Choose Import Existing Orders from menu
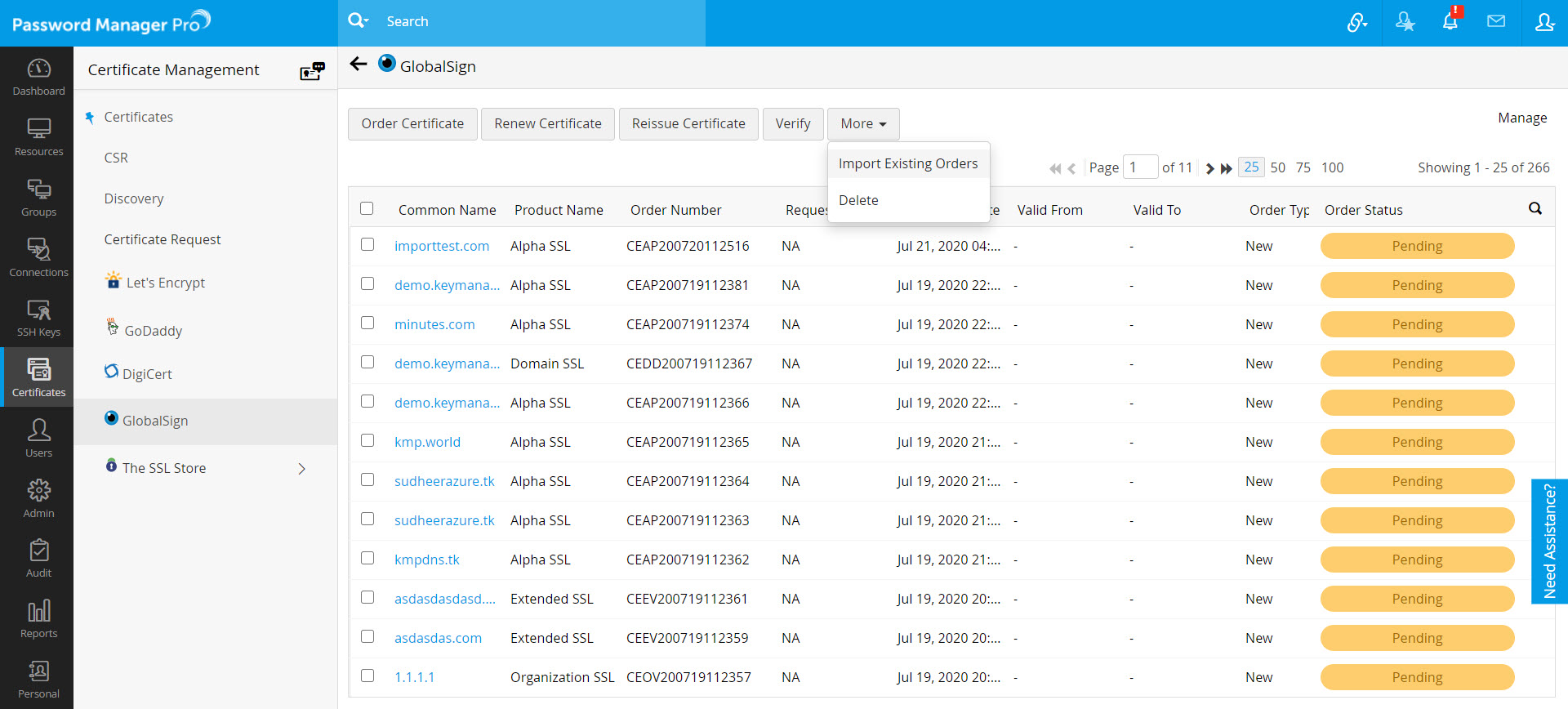 (x=907, y=163)
